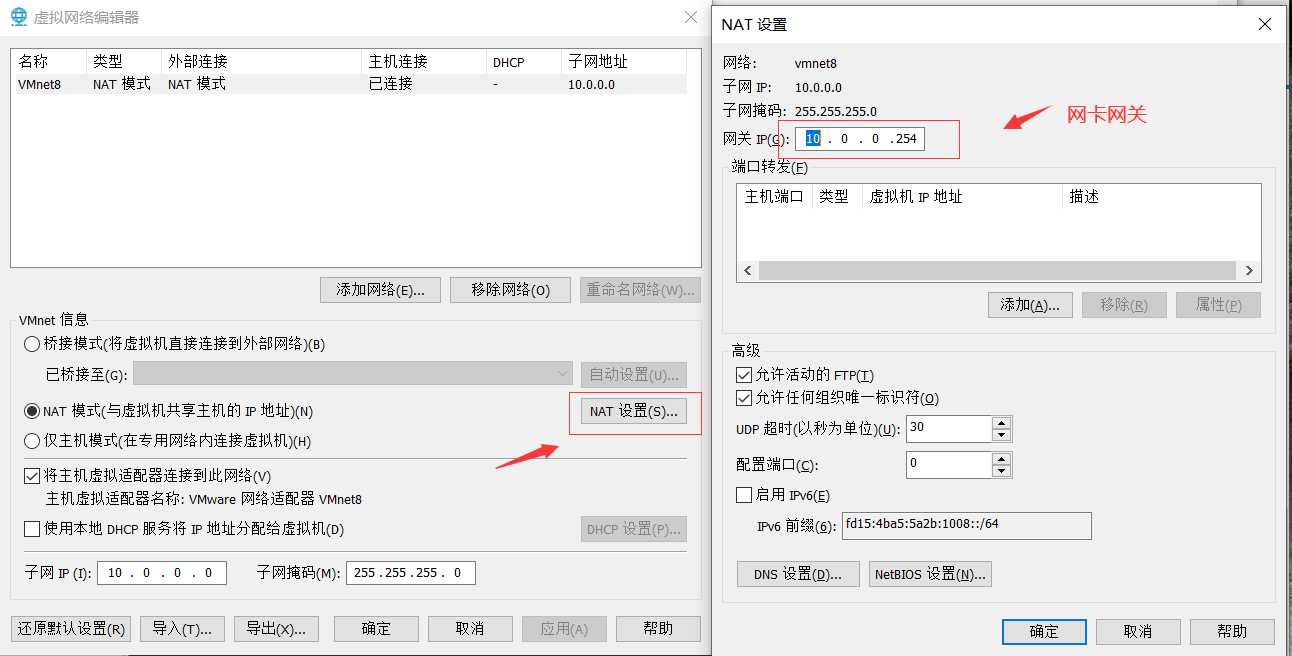The width and height of the screenshot is (1292, 656).
Task: Click the 导出(X)... button
Action: (x=276, y=629)
